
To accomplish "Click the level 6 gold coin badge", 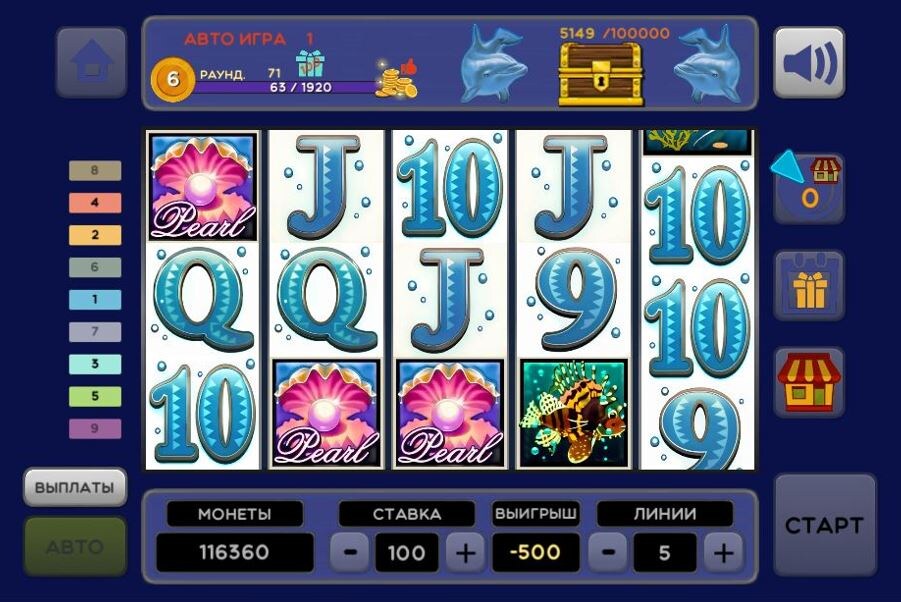I will pyautogui.click(x=172, y=80).
